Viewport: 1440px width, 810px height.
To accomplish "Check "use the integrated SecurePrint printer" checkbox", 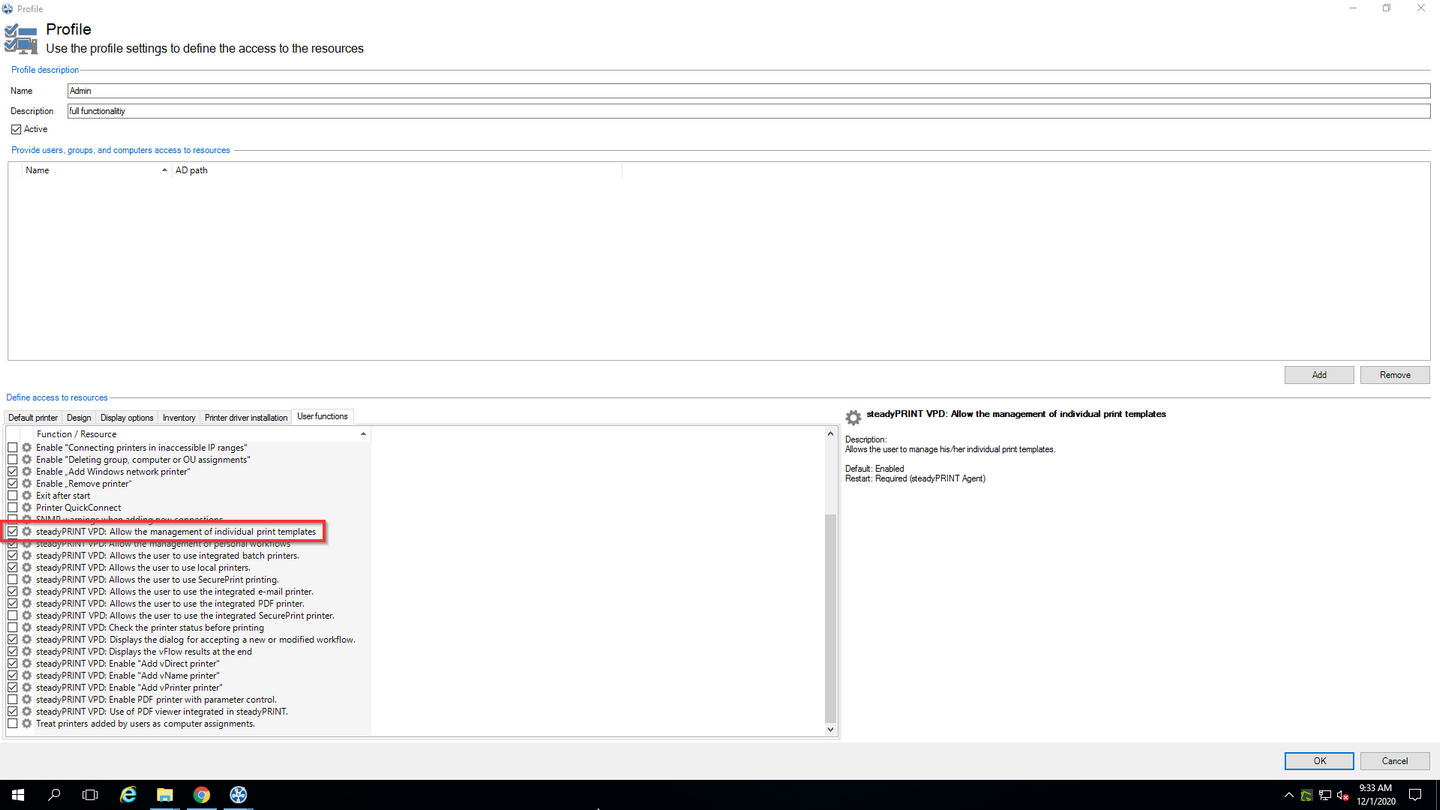I will [13, 616].
